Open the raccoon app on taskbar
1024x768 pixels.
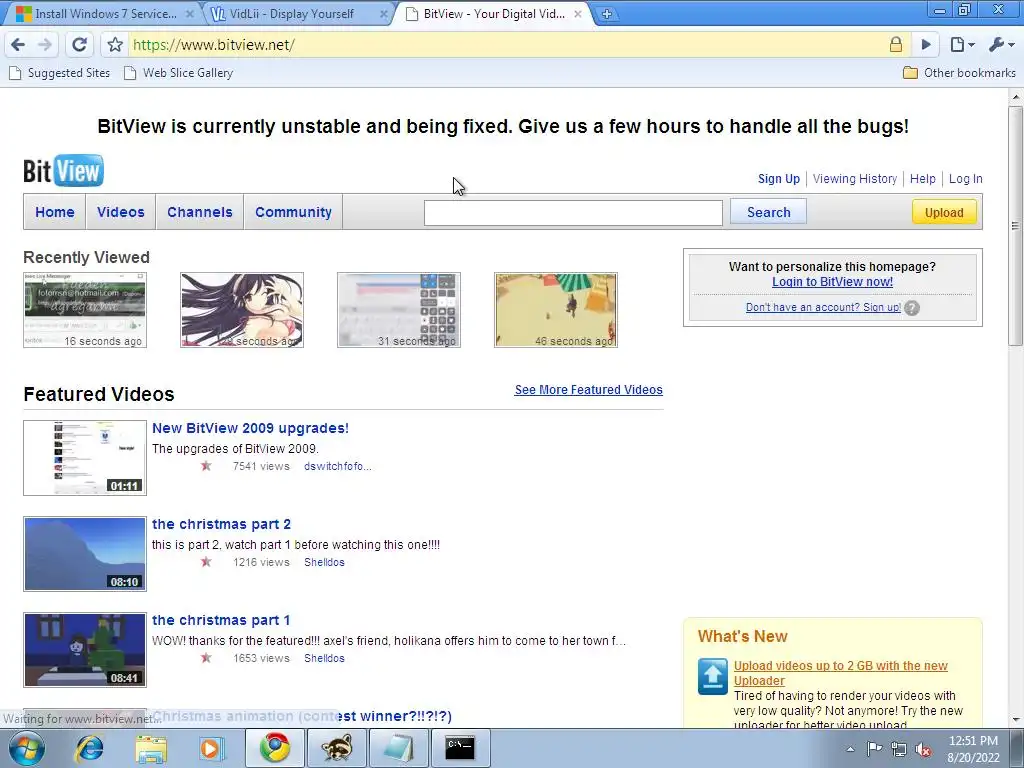coord(337,748)
